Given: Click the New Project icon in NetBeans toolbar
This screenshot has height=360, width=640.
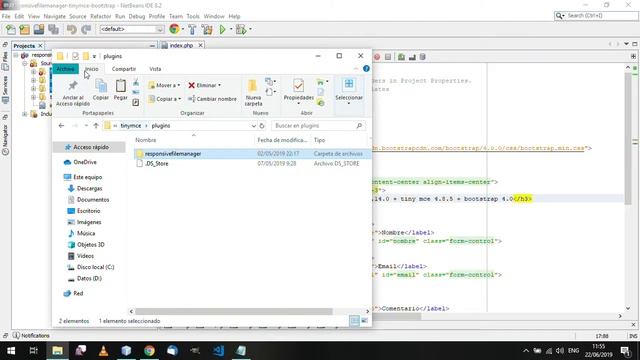Looking at the screenshot, I should click(x=24, y=29).
